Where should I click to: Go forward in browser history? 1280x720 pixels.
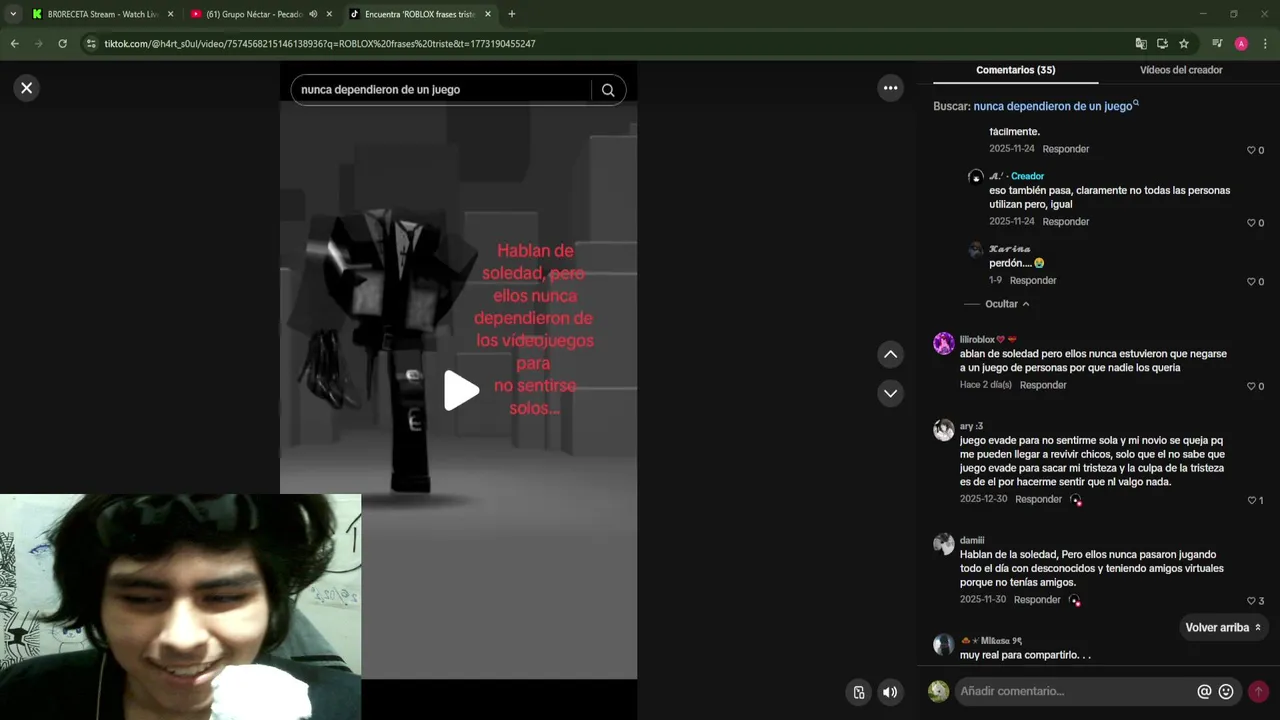point(38,44)
